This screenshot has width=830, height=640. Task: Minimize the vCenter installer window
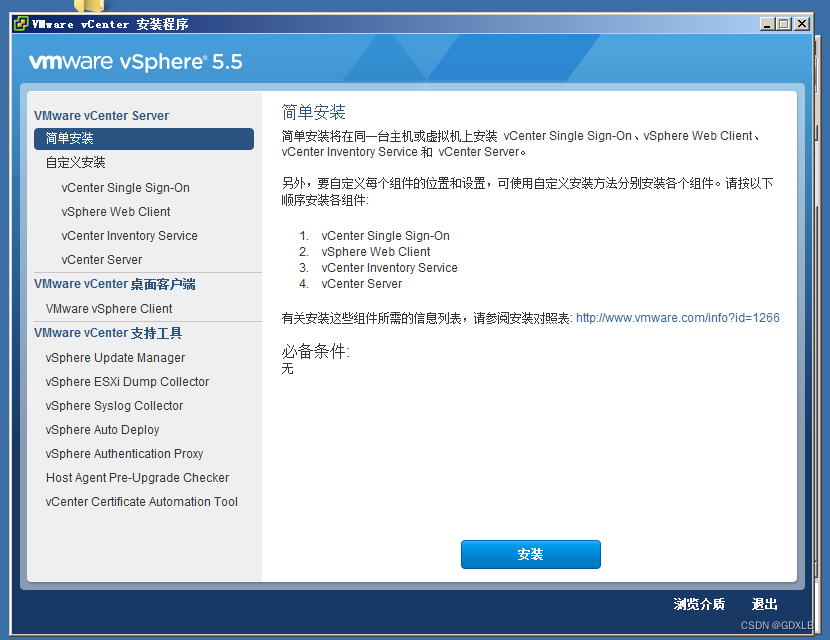(767, 24)
